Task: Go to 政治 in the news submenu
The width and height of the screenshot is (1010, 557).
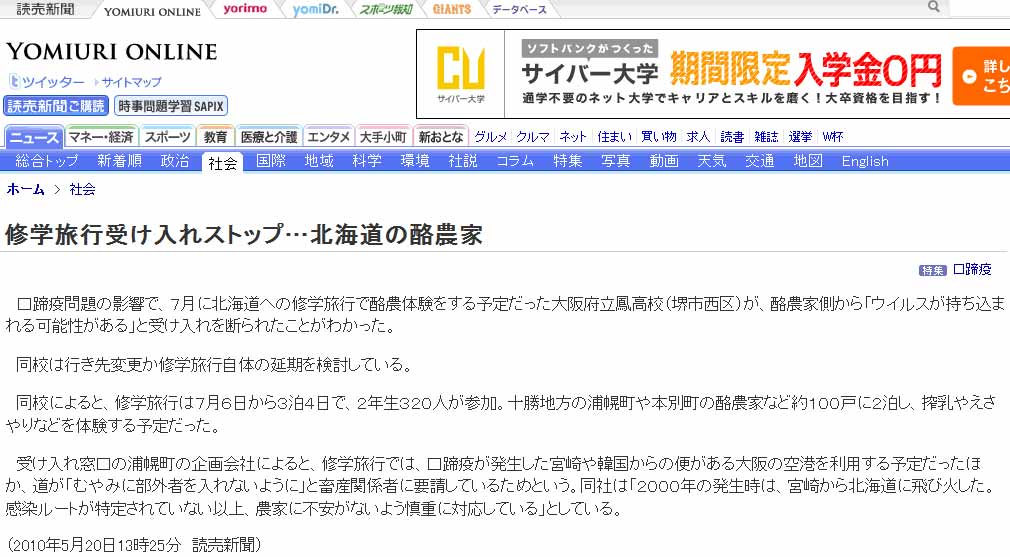Action: 175,161
